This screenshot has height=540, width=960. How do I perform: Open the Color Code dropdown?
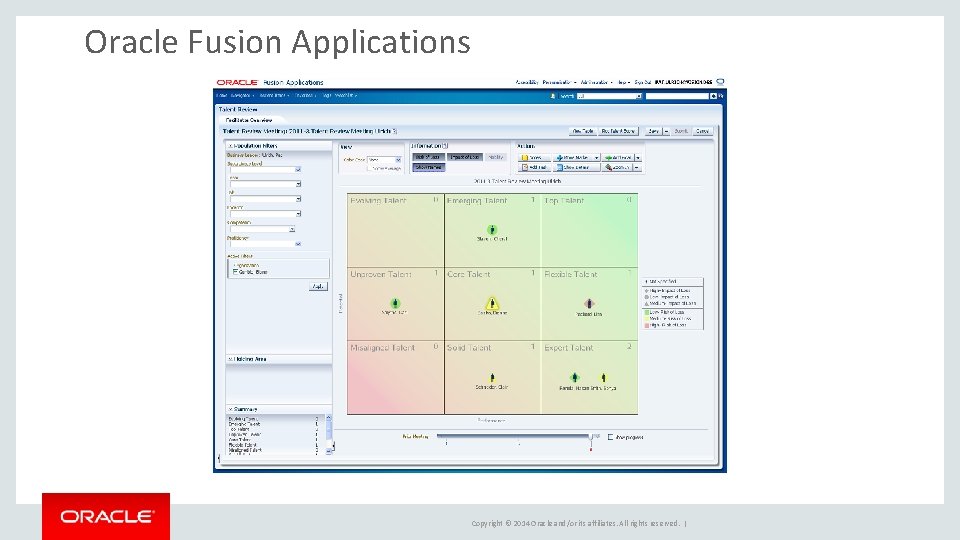click(398, 160)
